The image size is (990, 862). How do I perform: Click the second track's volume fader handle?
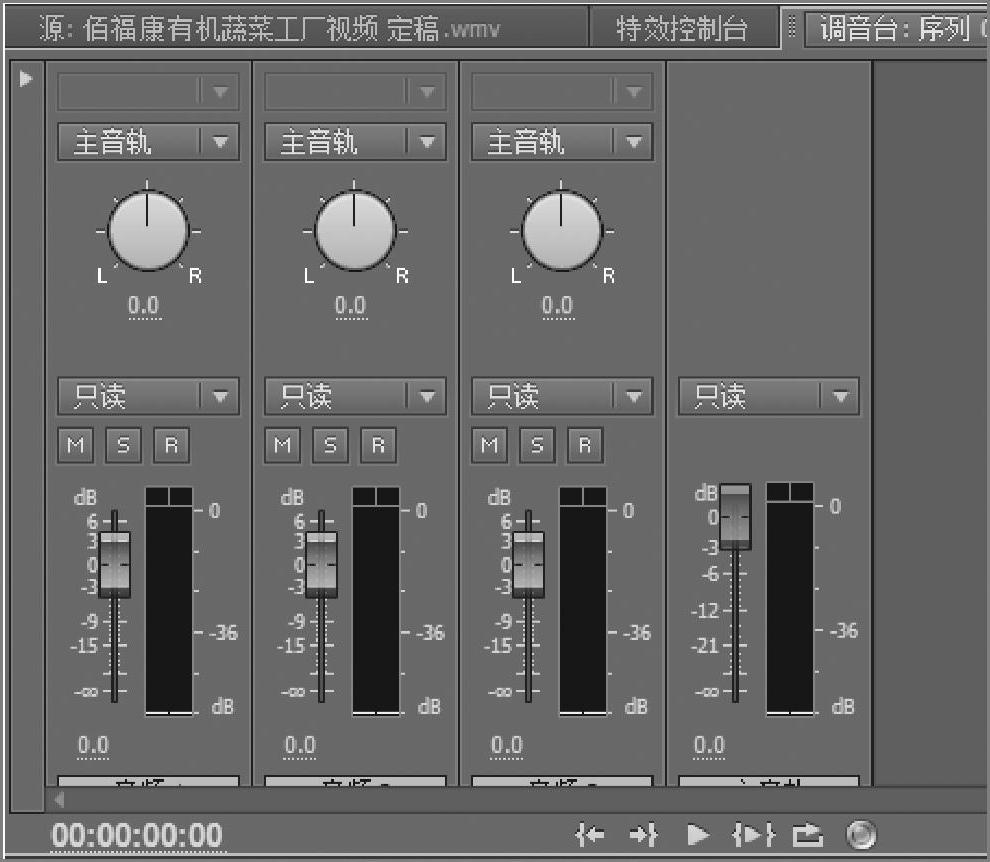(x=321, y=565)
